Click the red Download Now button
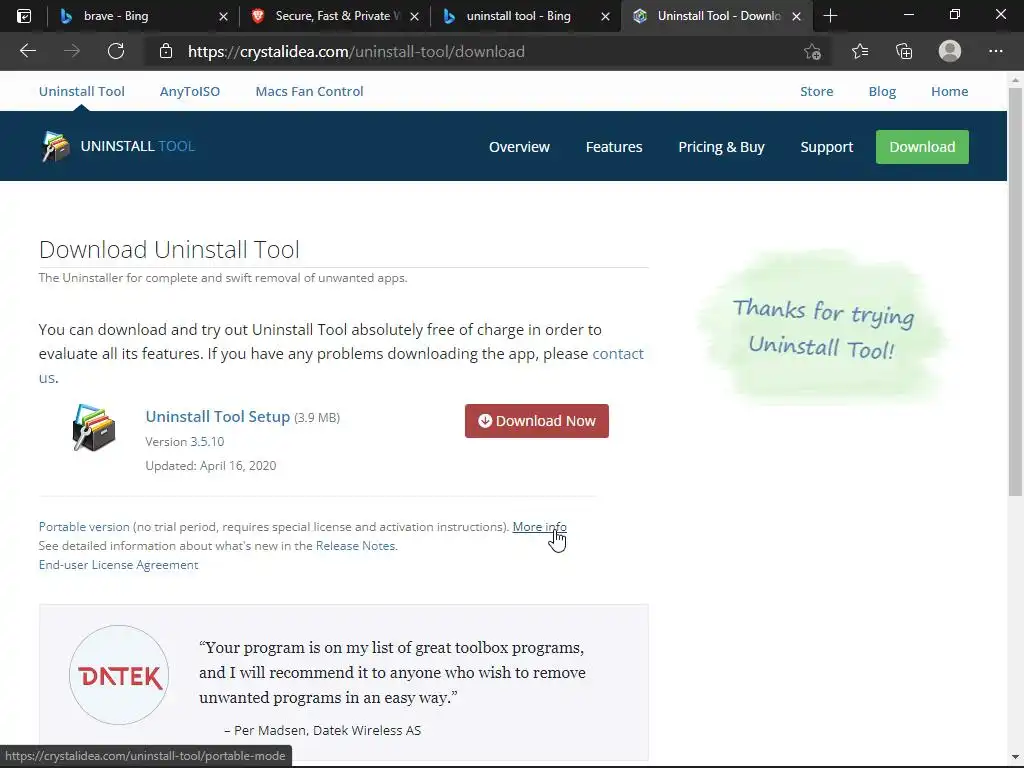This screenshot has height=768, width=1024. pos(537,421)
